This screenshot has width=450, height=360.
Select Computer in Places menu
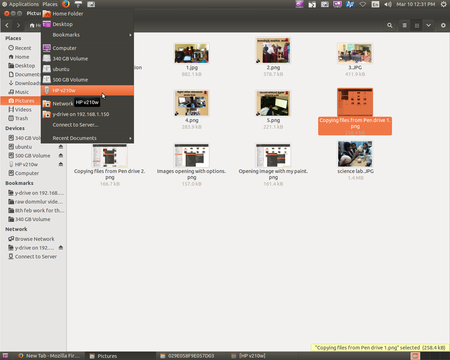pyautogui.click(x=87, y=48)
